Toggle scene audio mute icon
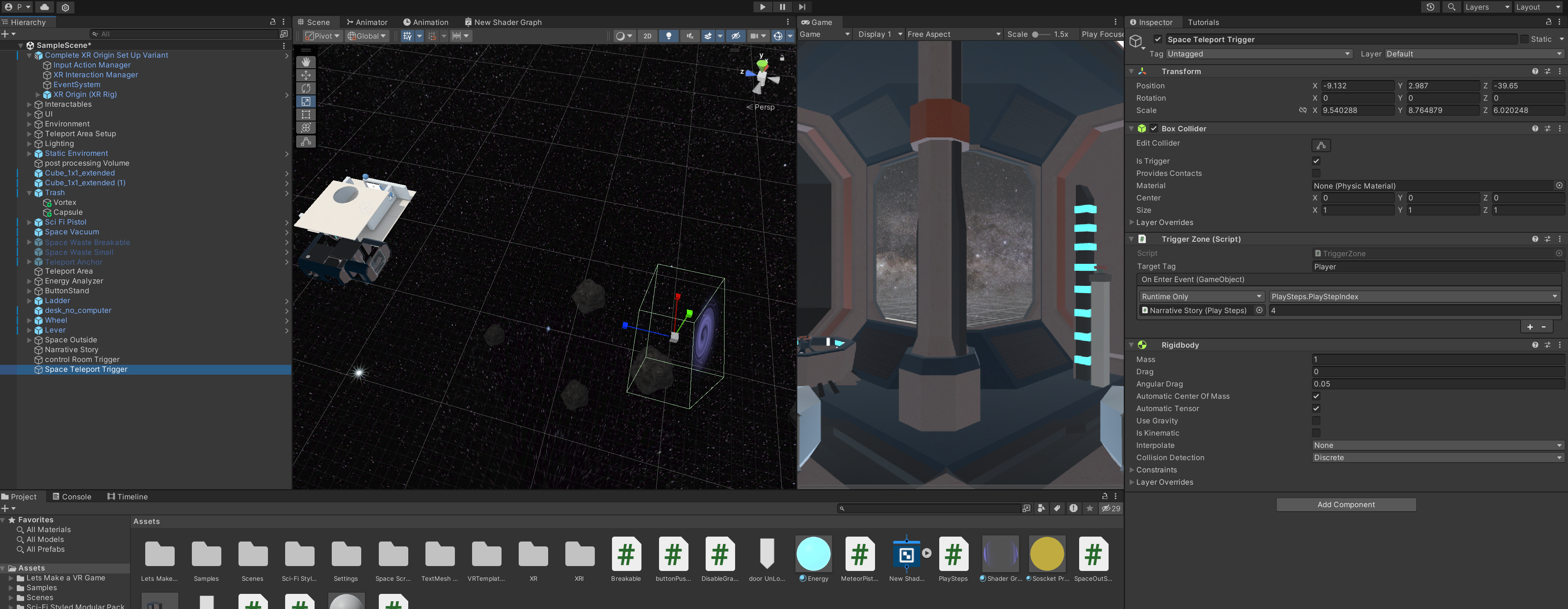Viewport: 1568px width, 609px height. [690, 36]
